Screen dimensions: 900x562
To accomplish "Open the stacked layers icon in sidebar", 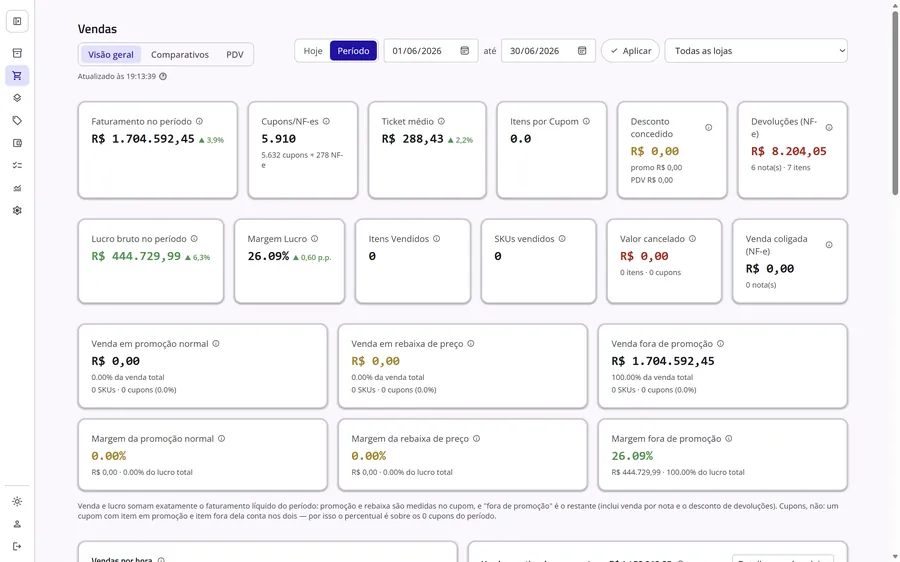I will pyautogui.click(x=17, y=98).
